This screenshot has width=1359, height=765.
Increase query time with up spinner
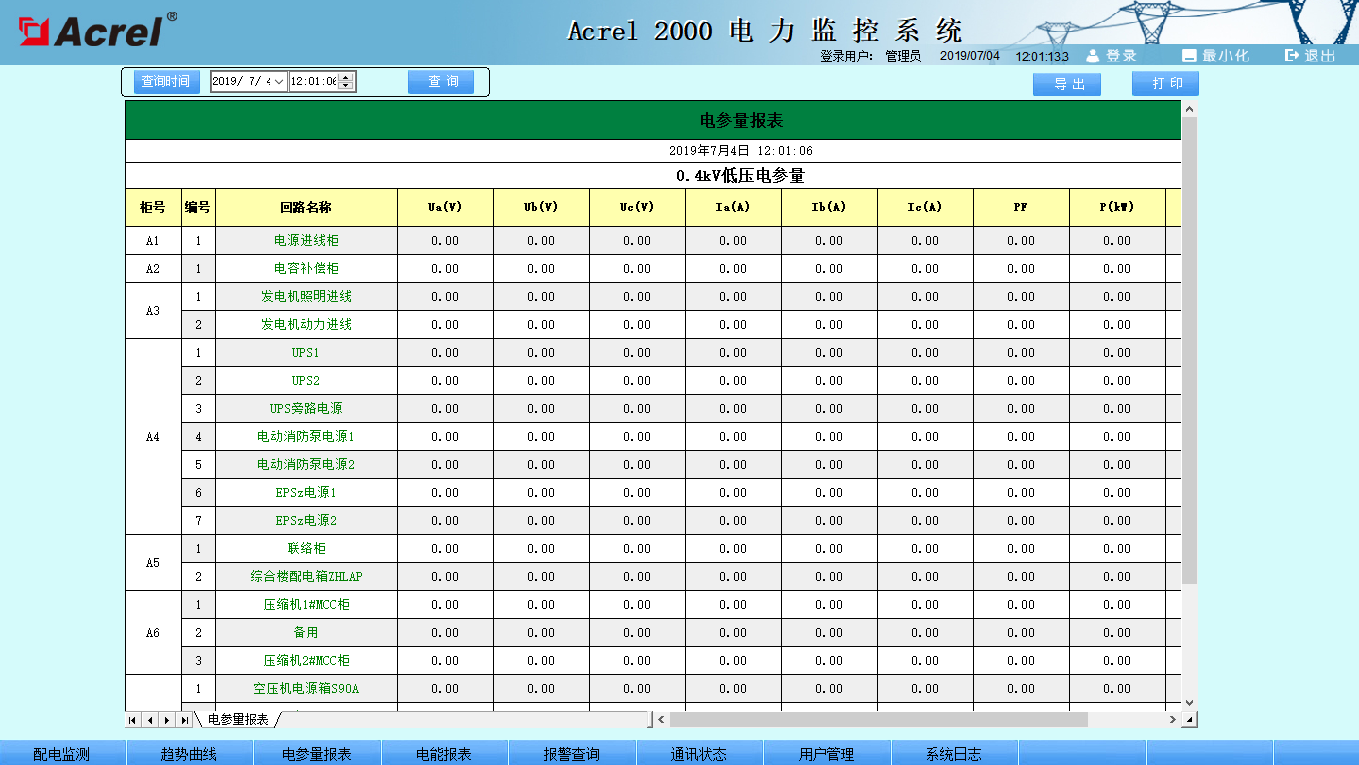tap(346, 77)
